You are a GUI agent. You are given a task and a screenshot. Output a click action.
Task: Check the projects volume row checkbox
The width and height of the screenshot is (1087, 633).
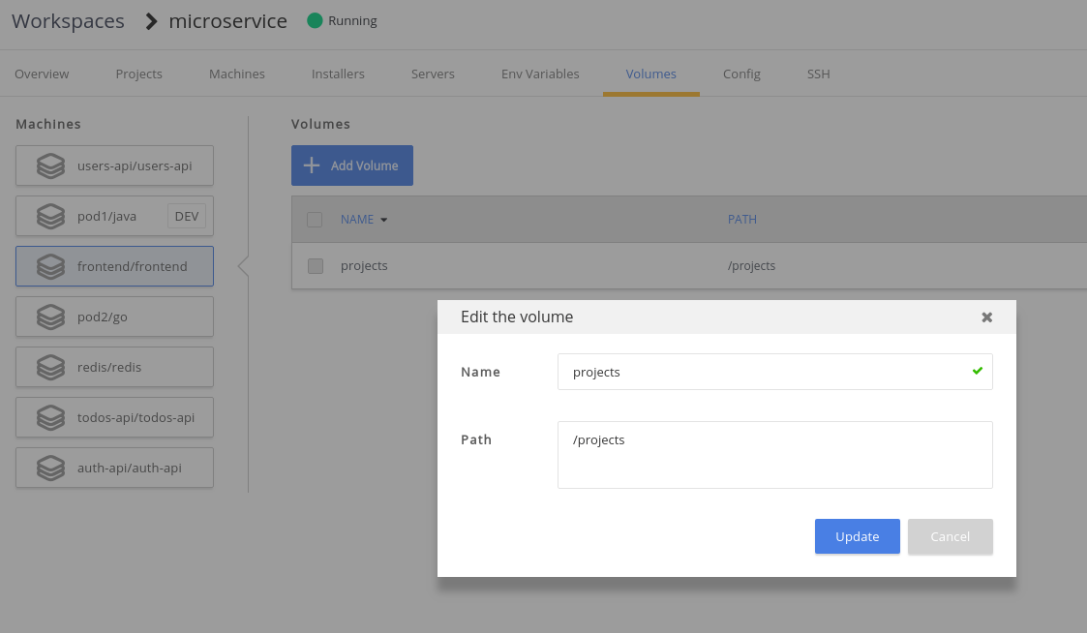click(315, 266)
